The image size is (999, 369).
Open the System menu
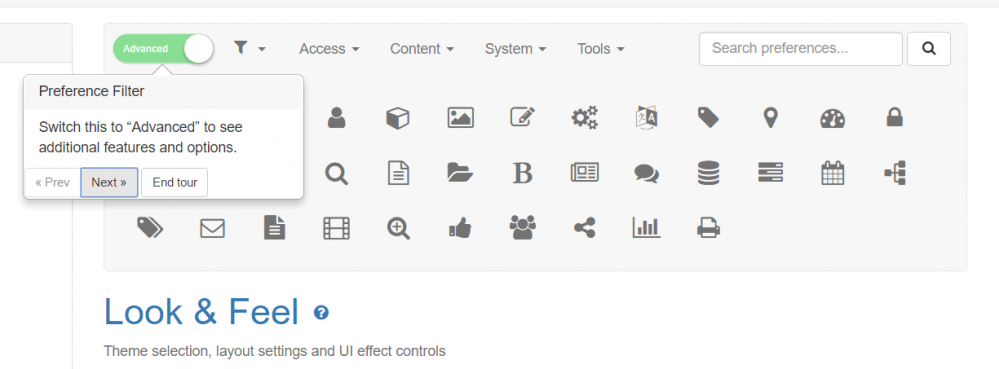(x=515, y=49)
